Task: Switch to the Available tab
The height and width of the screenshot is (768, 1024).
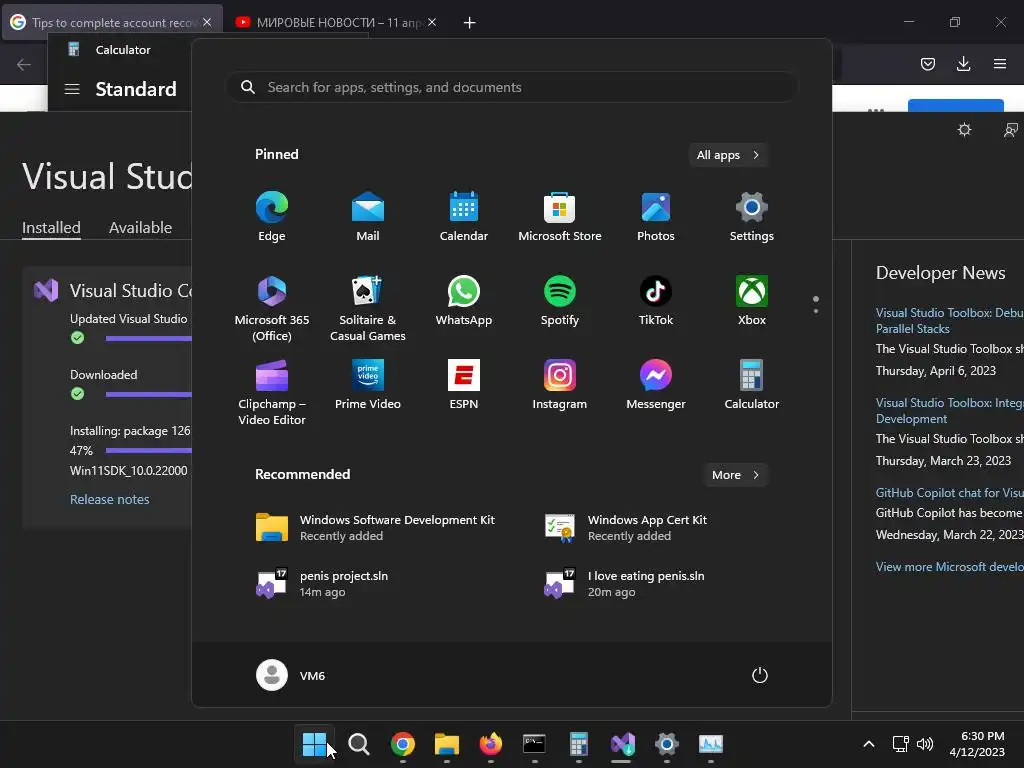Action: click(x=140, y=227)
